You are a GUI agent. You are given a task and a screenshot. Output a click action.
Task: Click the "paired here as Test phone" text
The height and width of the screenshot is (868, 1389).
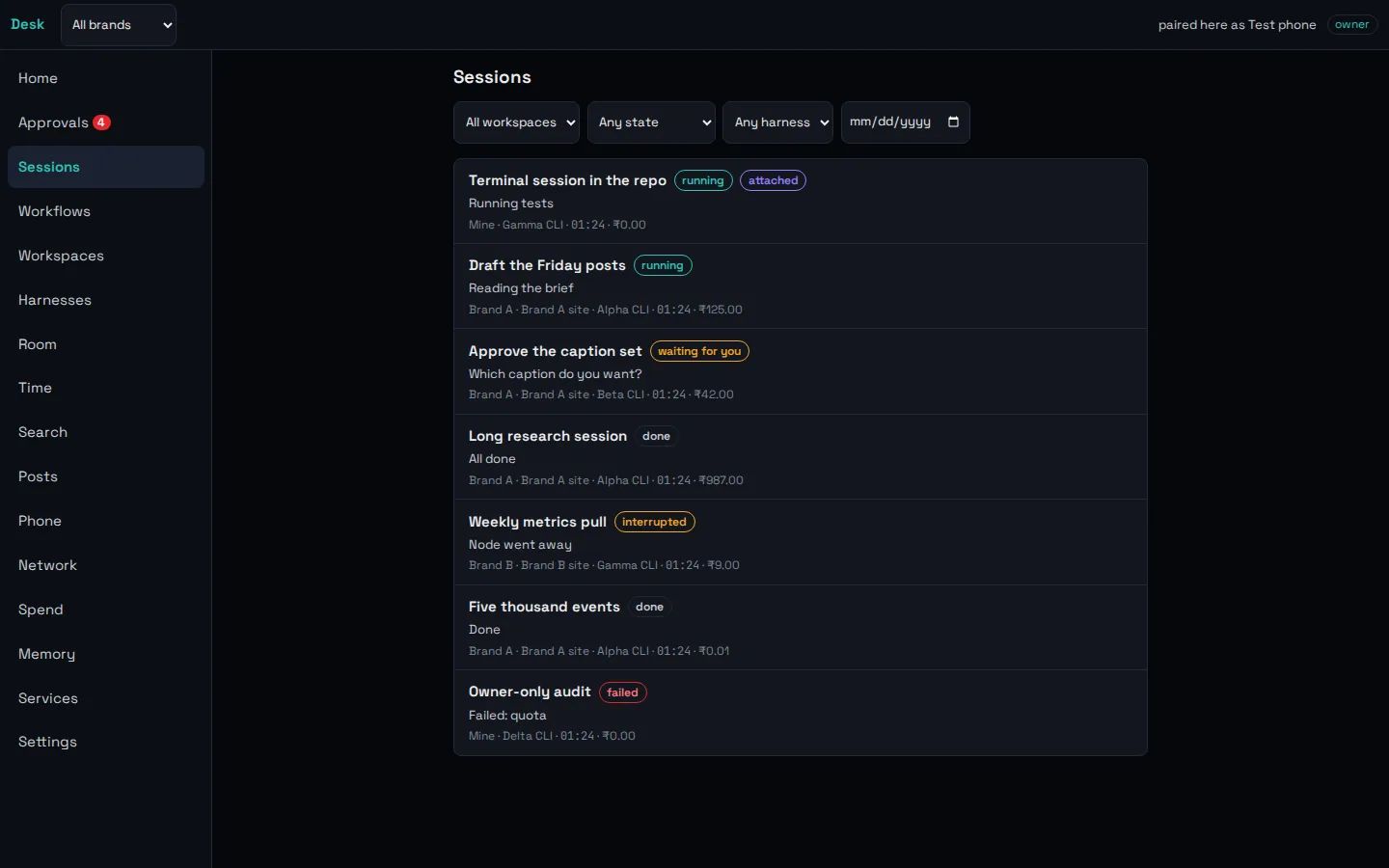click(x=1237, y=25)
